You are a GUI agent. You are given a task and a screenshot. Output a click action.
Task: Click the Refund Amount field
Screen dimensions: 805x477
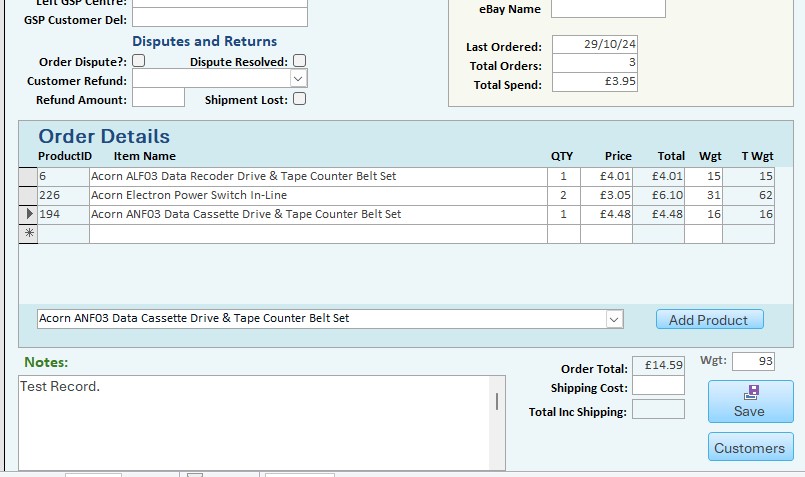[x=158, y=98]
